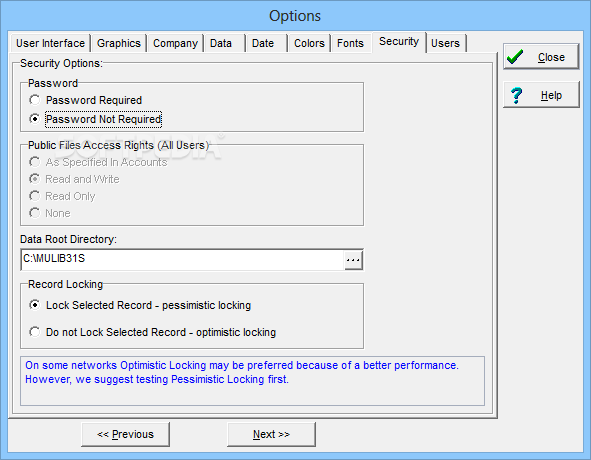Click the Data Root Directory field
The height and width of the screenshot is (460, 591).
pyautogui.click(x=183, y=259)
